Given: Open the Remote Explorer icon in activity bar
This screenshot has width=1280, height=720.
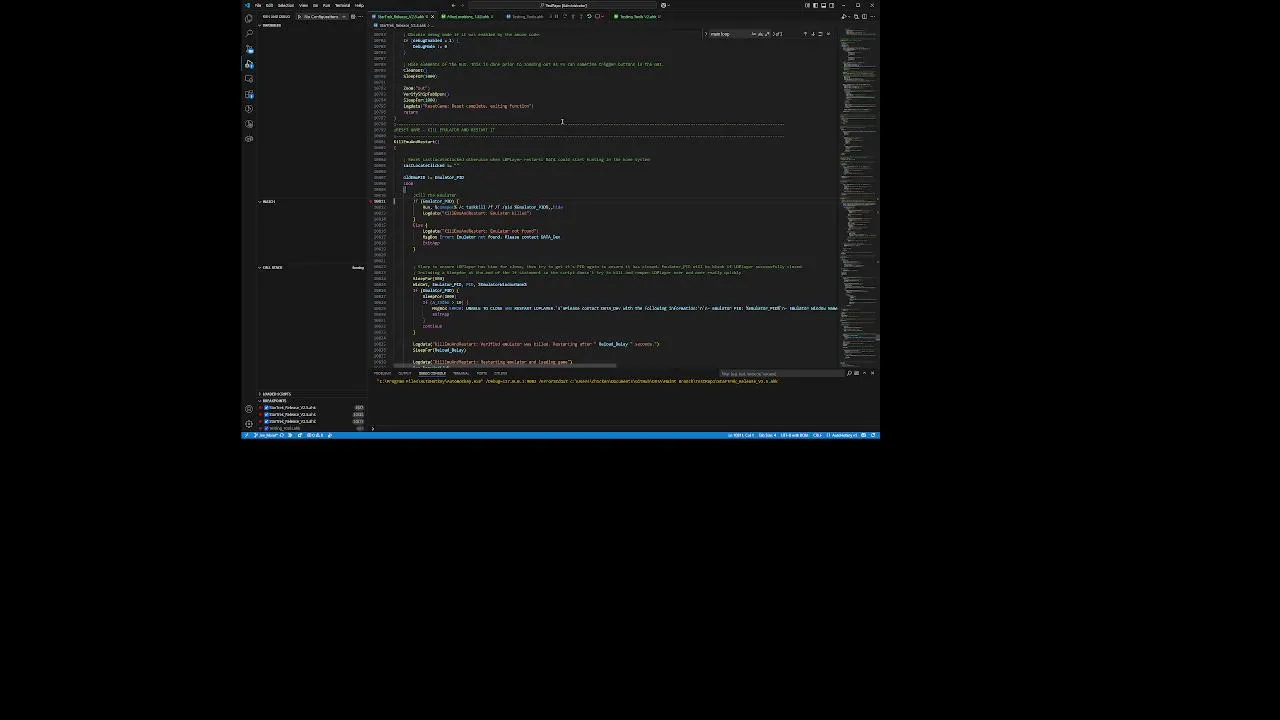Looking at the screenshot, I should tap(248, 79).
